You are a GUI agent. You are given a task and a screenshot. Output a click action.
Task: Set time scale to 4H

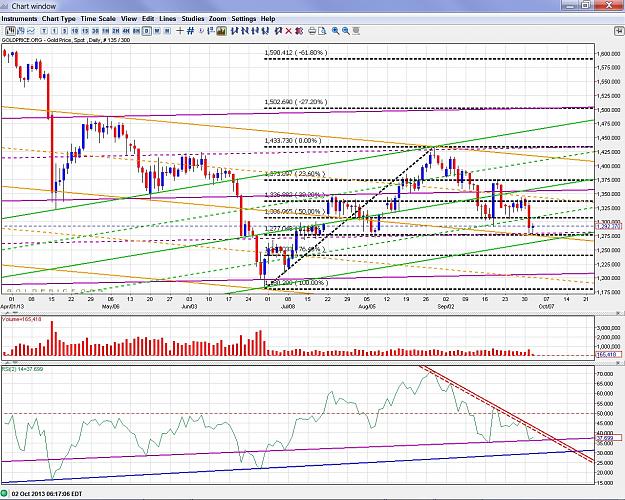pyautogui.click(x=126, y=31)
